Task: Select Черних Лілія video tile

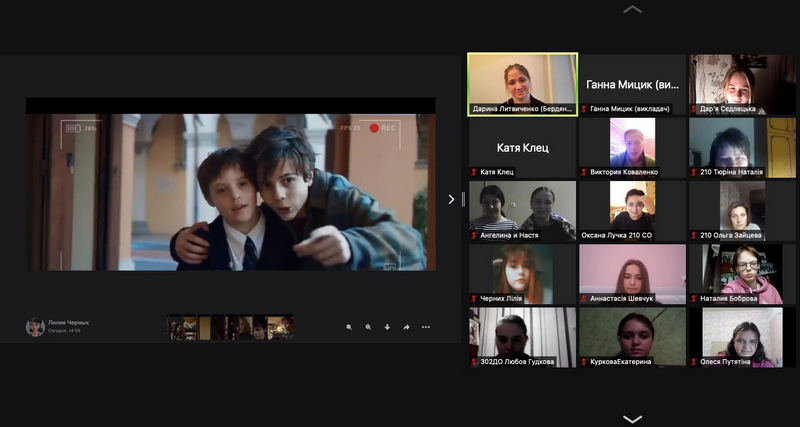Action: [x=522, y=274]
